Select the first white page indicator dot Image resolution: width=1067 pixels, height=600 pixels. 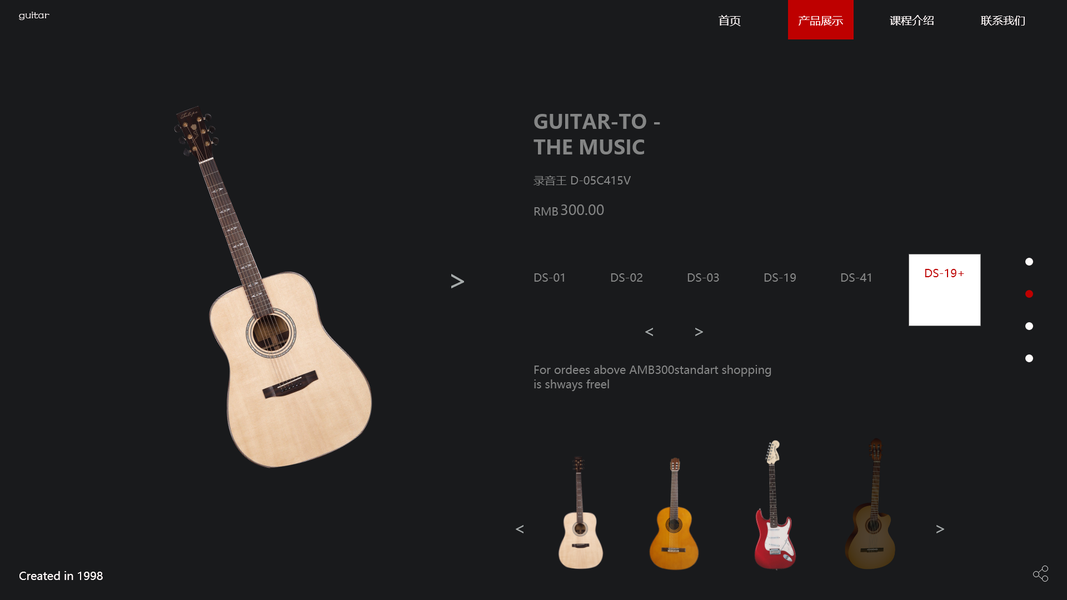click(1029, 262)
